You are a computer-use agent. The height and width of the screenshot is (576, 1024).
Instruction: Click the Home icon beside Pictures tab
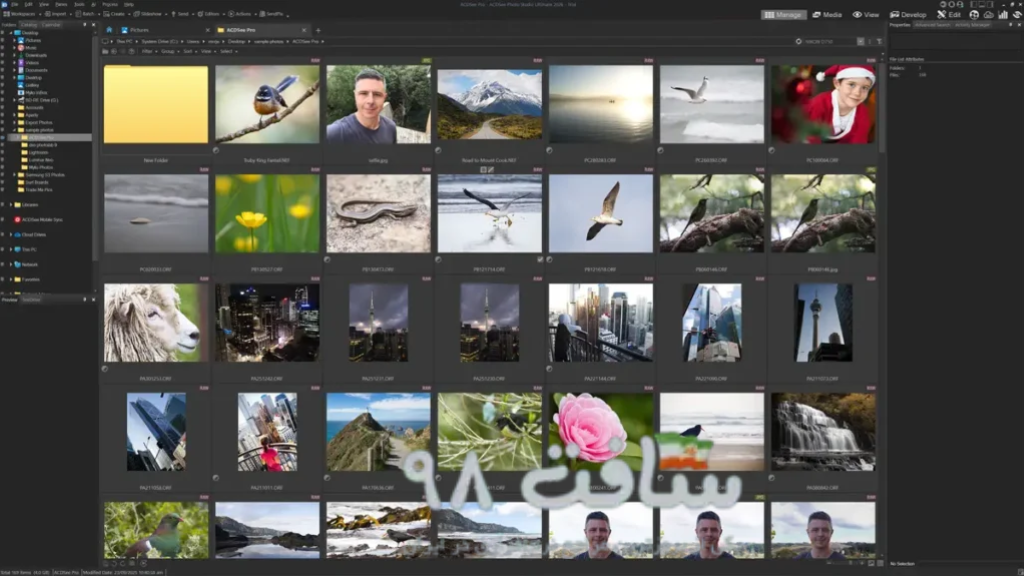tap(109, 30)
